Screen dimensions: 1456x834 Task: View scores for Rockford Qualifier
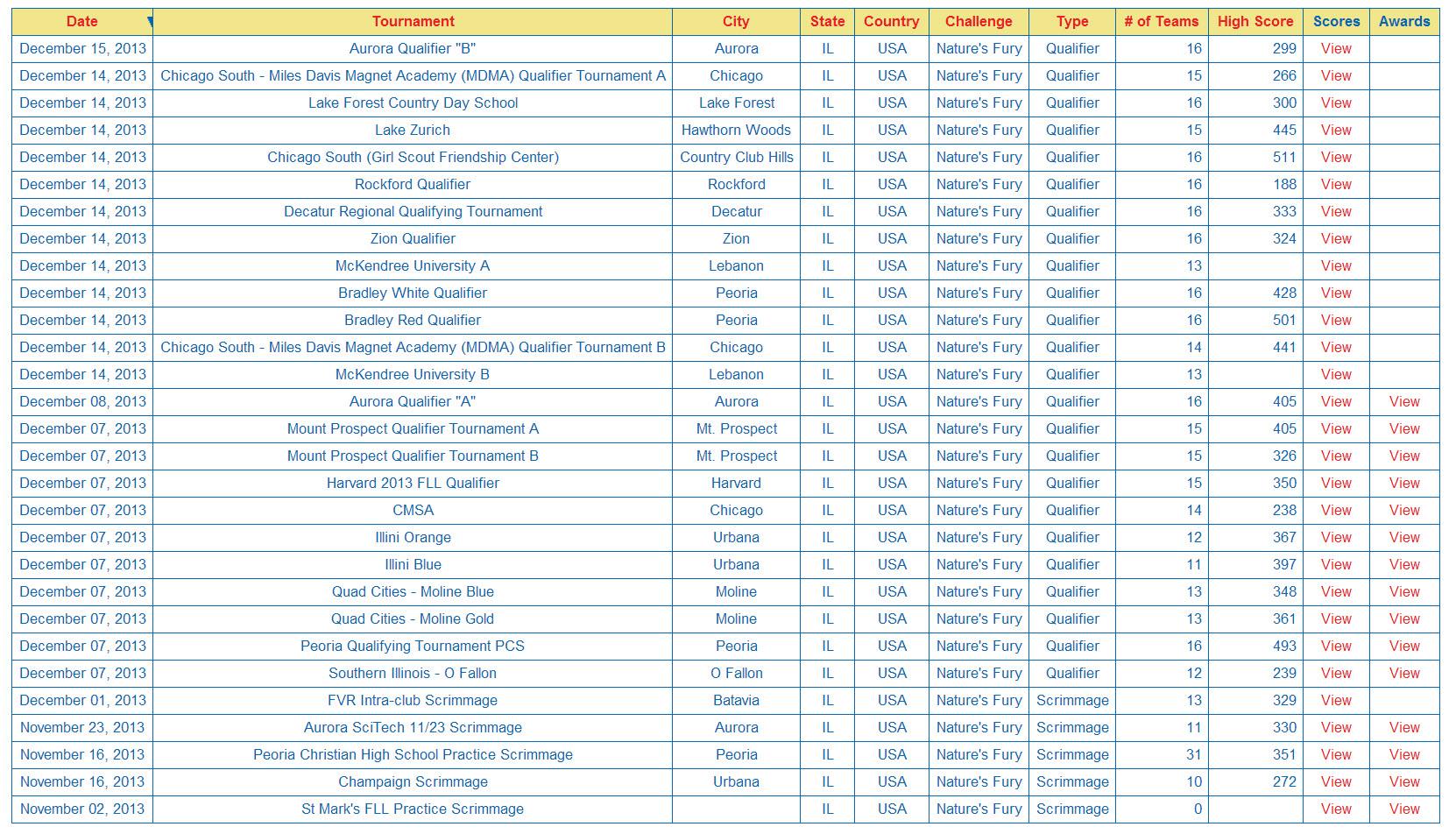[x=1336, y=185]
